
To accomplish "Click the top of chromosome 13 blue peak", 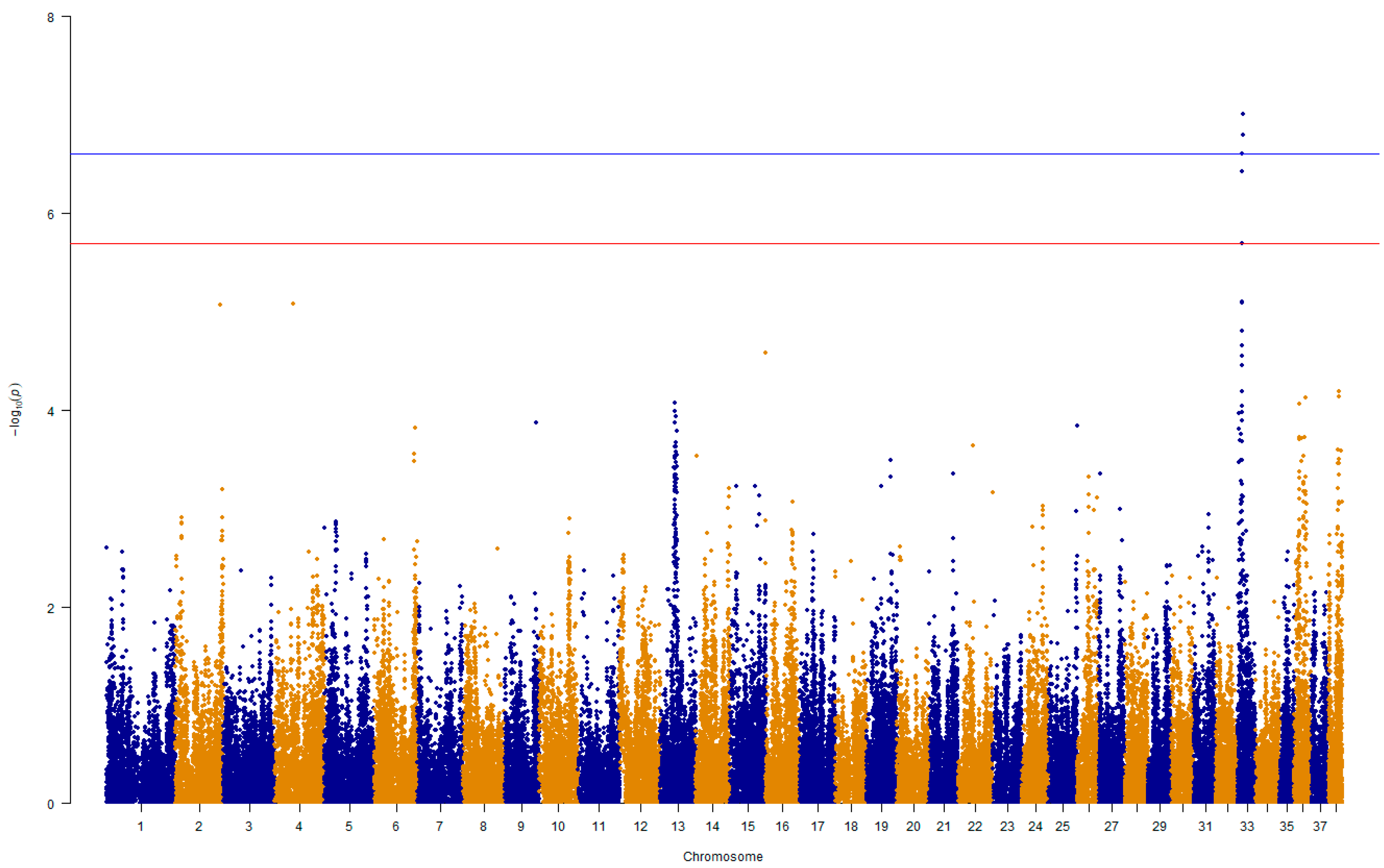I will click(x=675, y=403).
